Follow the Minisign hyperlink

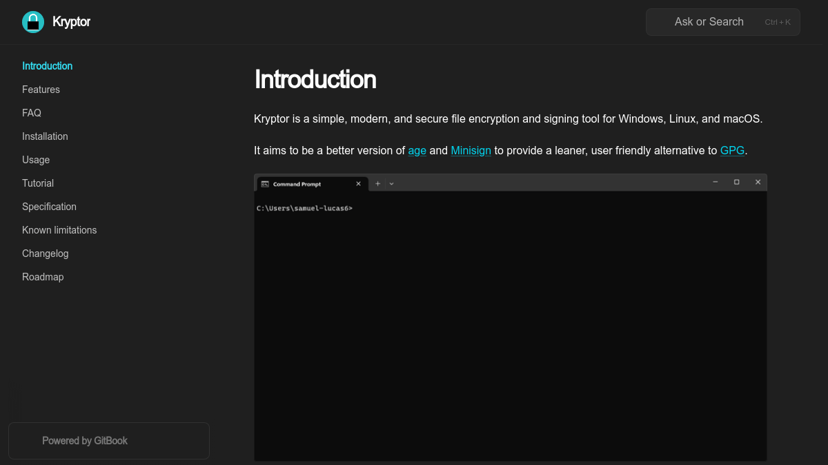click(x=471, y=150)
